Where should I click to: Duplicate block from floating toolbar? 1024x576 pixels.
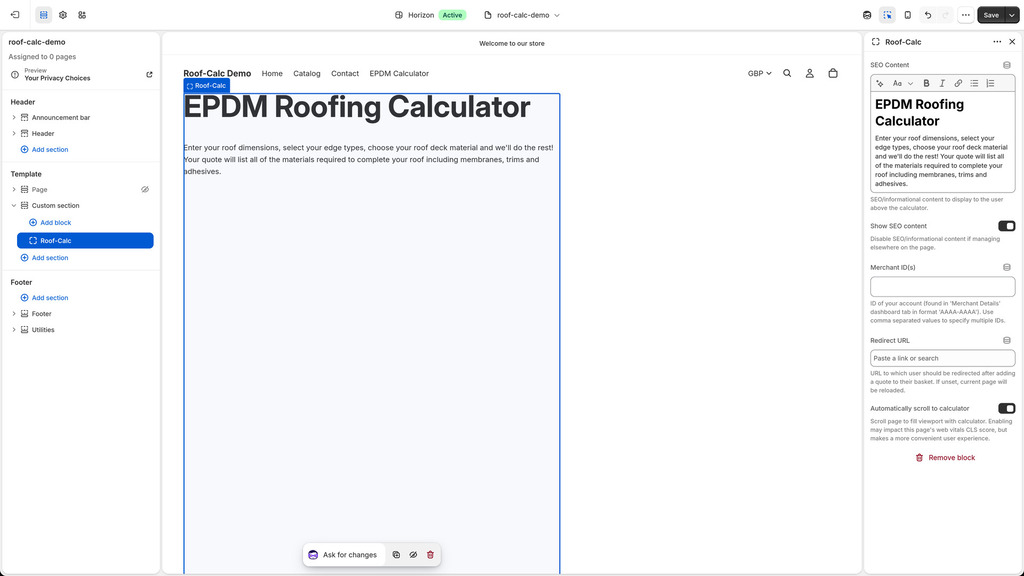point(396,554)
